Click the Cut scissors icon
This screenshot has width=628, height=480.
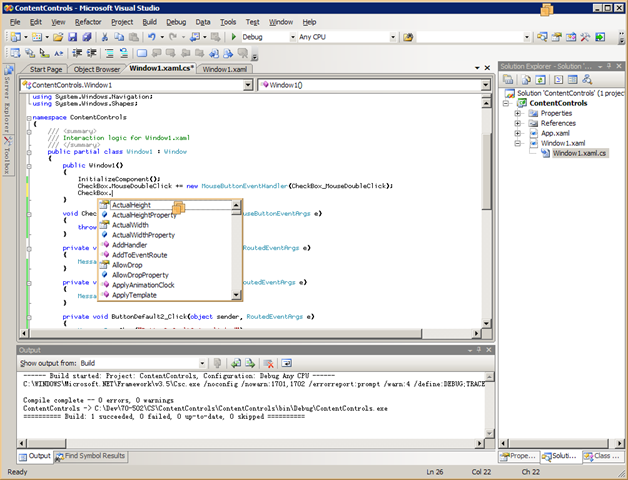pyautogui.click(x=105, y=37)
